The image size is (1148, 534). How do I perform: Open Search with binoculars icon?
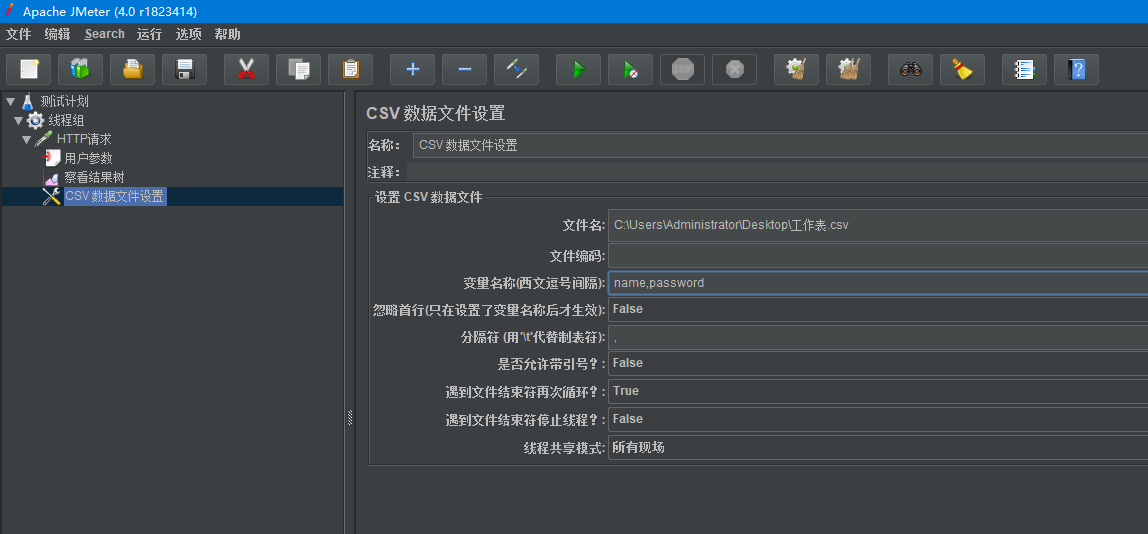coord(911,70)
